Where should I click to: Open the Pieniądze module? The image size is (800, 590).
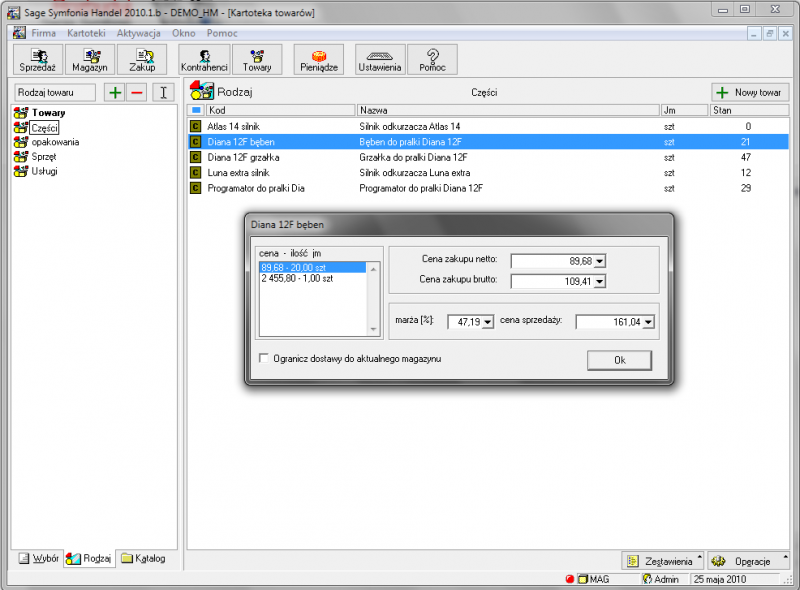point(319,60)
